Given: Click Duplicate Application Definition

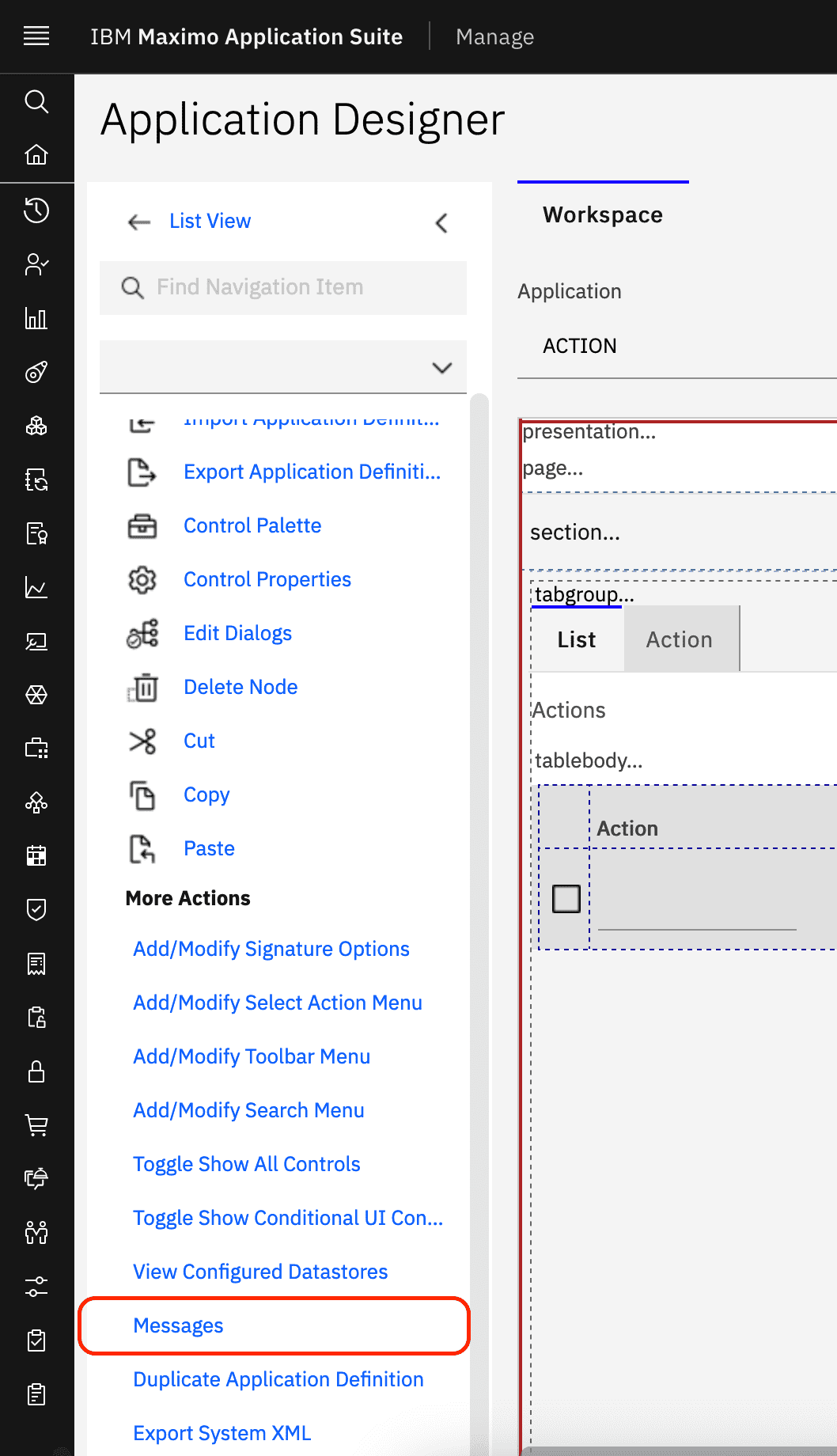Looking at the screenshot, I should tap(278, 1379).
